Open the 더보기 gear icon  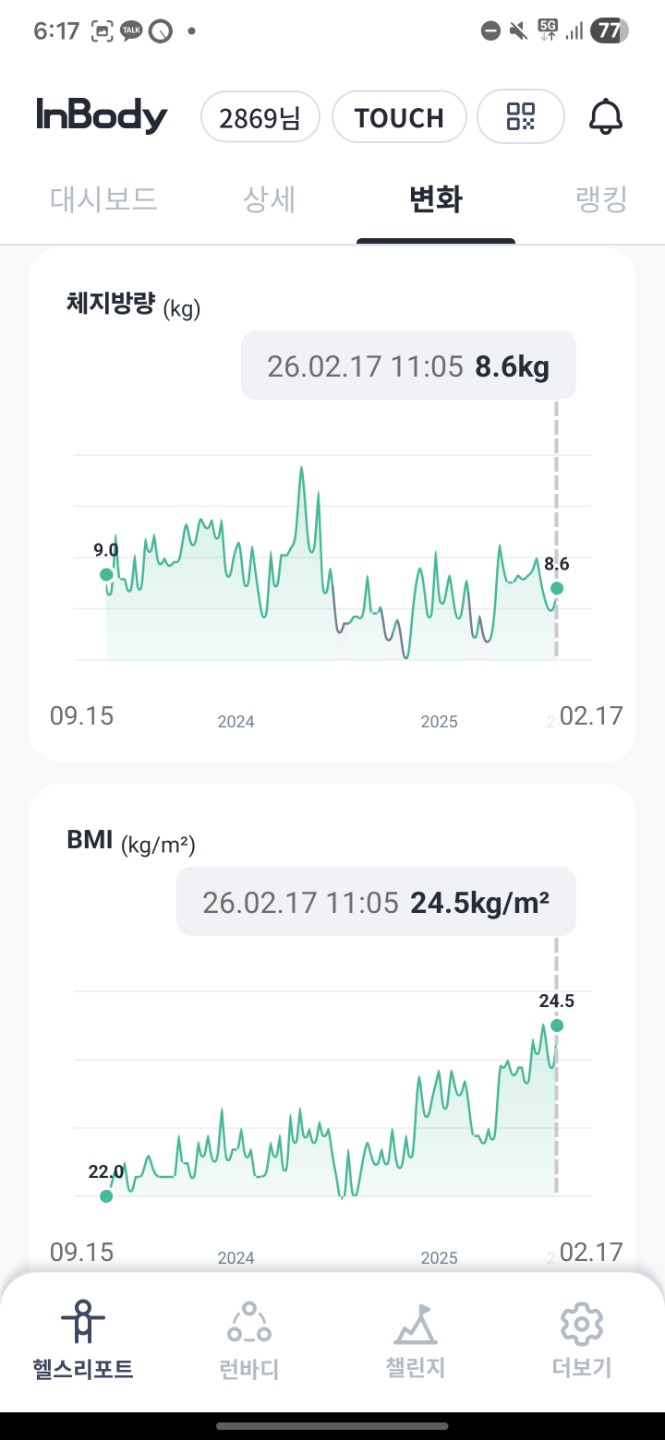point(581,1324)
